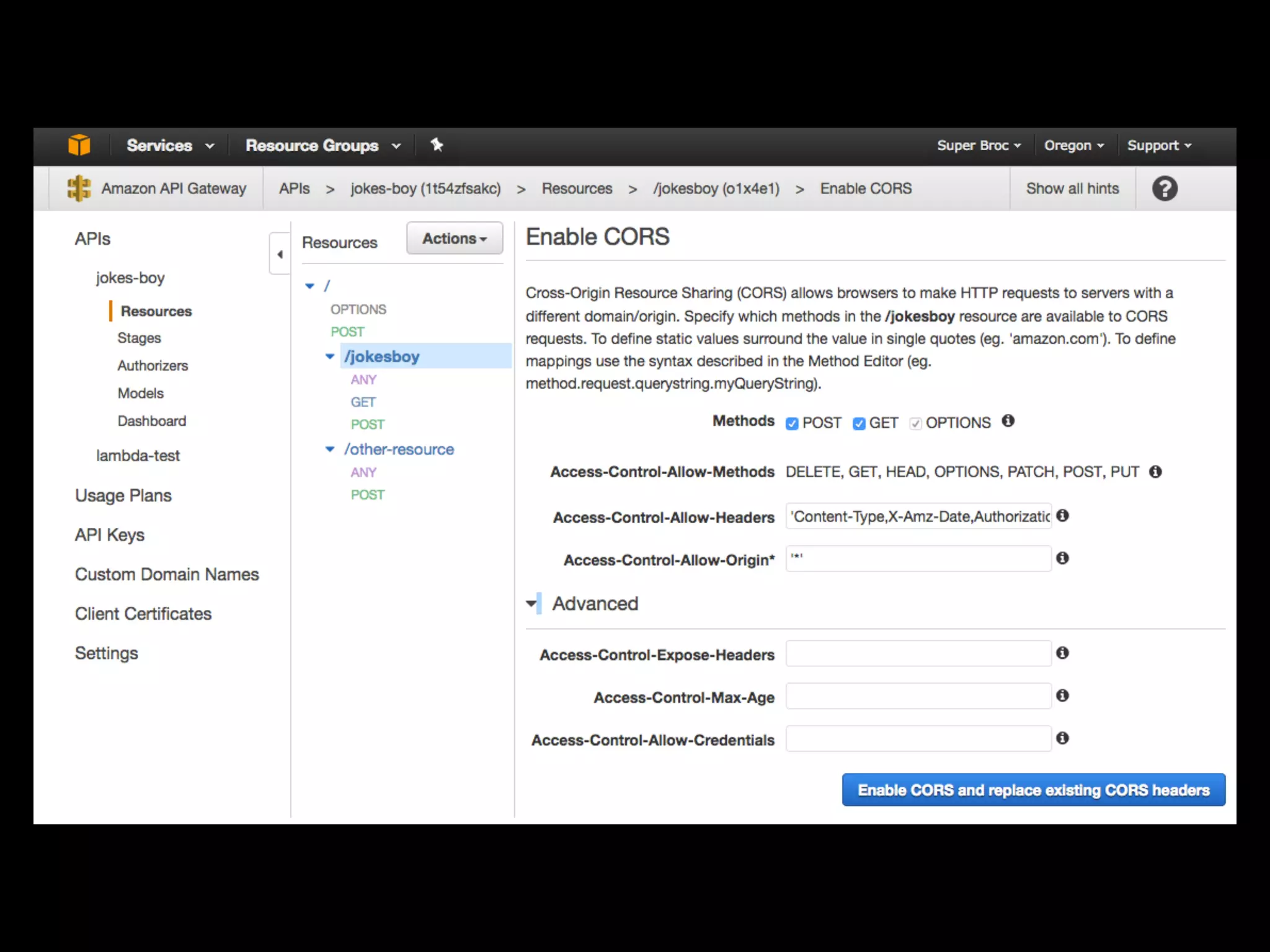This screenshot has width=1270, height=952.
Task: Uncheck the GET method checkbox
Action: tap(859, 423)
